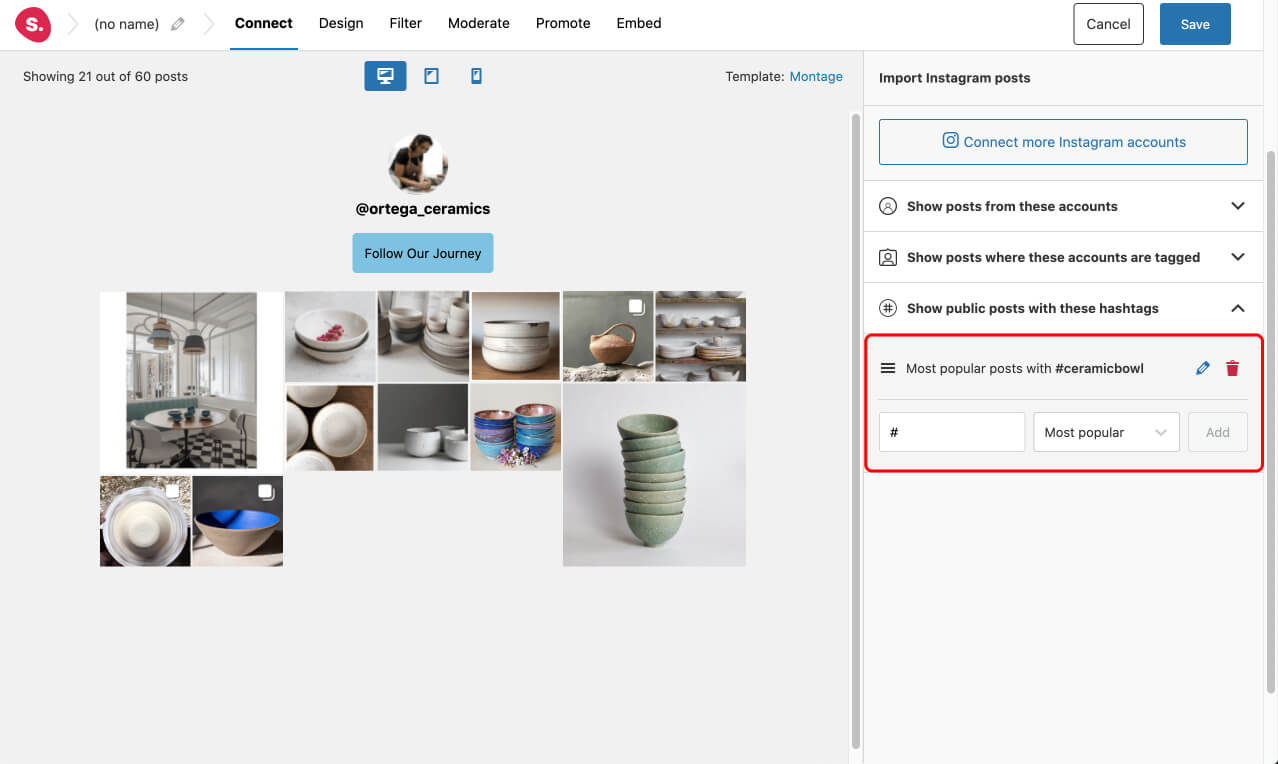The width and height of the screenshot is (1278, 764).
Task: Open the Moderate tab
Action: tap(479, 23)
